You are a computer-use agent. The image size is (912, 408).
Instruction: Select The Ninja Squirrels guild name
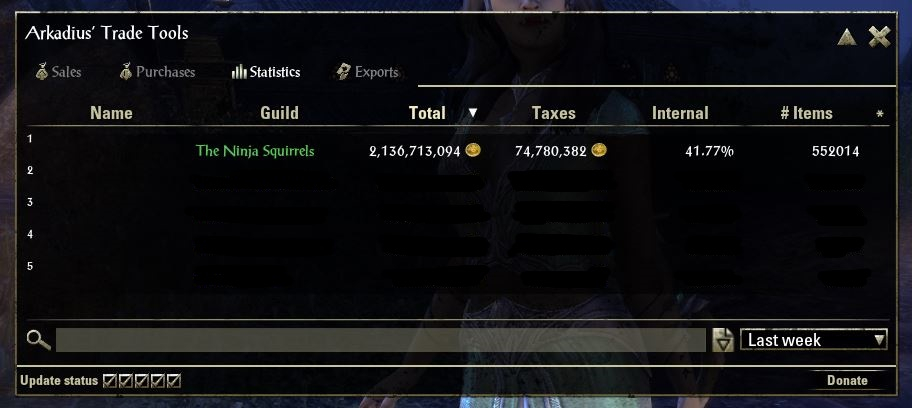click(x=255, y=151)
